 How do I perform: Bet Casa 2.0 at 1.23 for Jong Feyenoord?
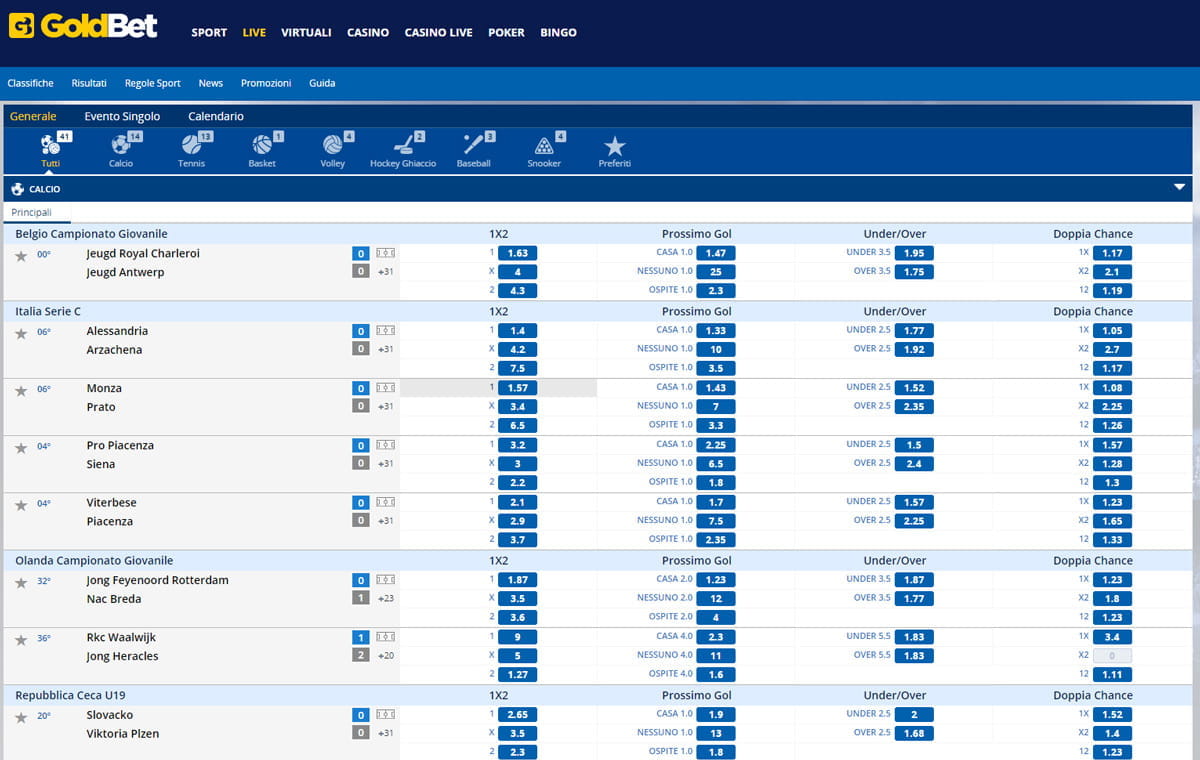pos(716,579)
